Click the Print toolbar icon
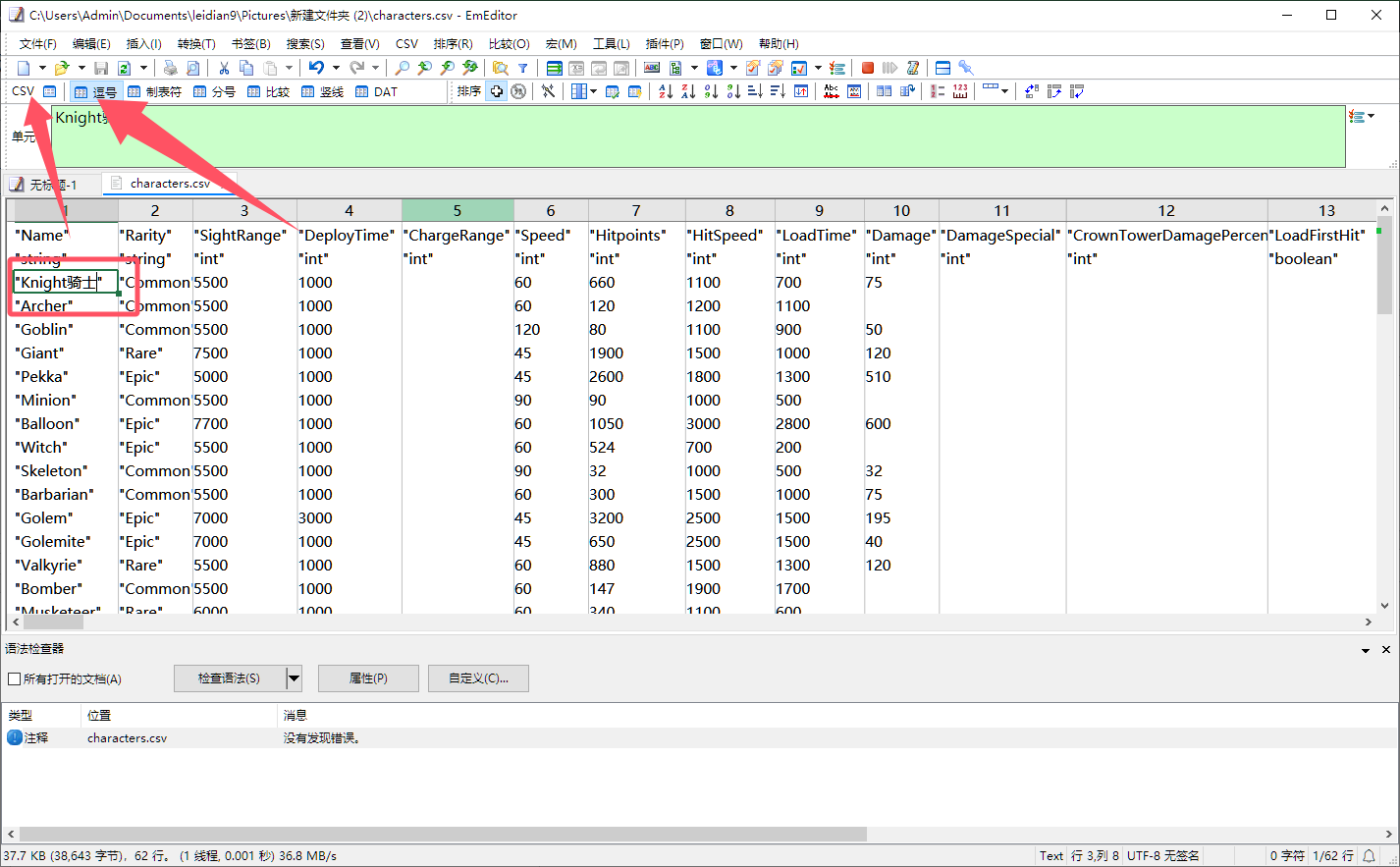Viewport: 1400px width, 867px height. pos(171,68)
